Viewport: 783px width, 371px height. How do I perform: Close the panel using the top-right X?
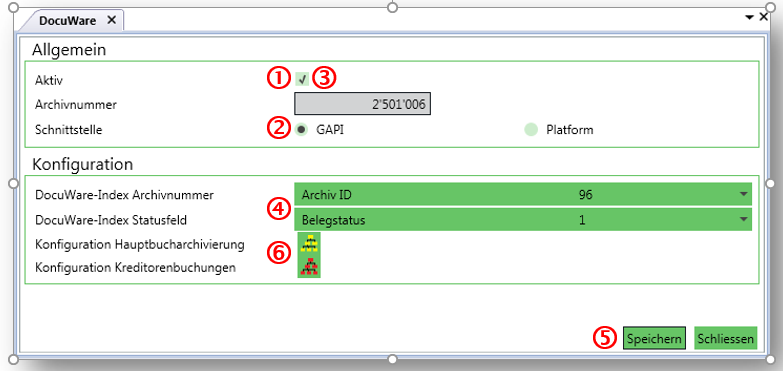pos(764,17)
